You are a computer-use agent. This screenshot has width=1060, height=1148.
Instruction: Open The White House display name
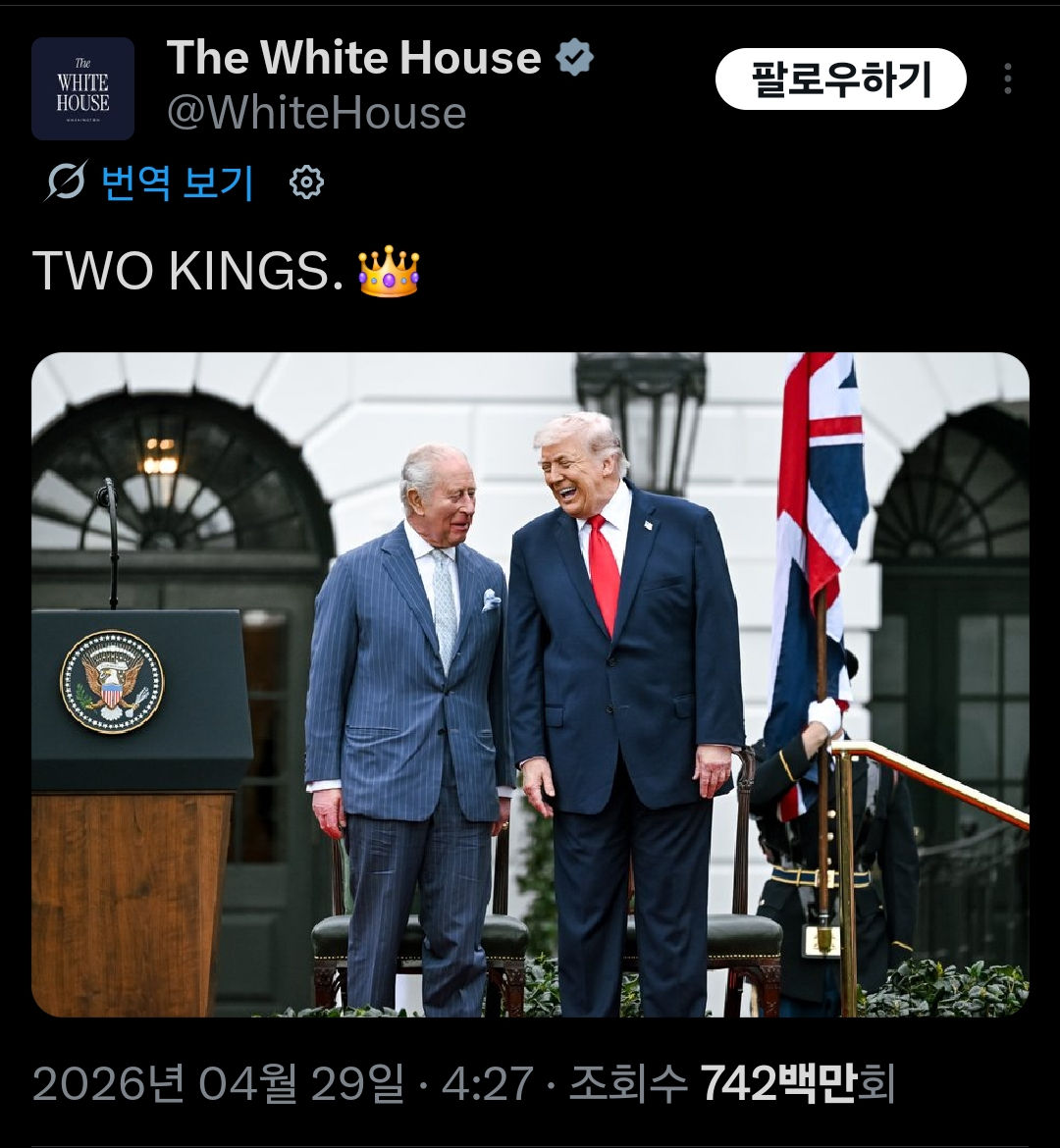click(x=353, y=57)
